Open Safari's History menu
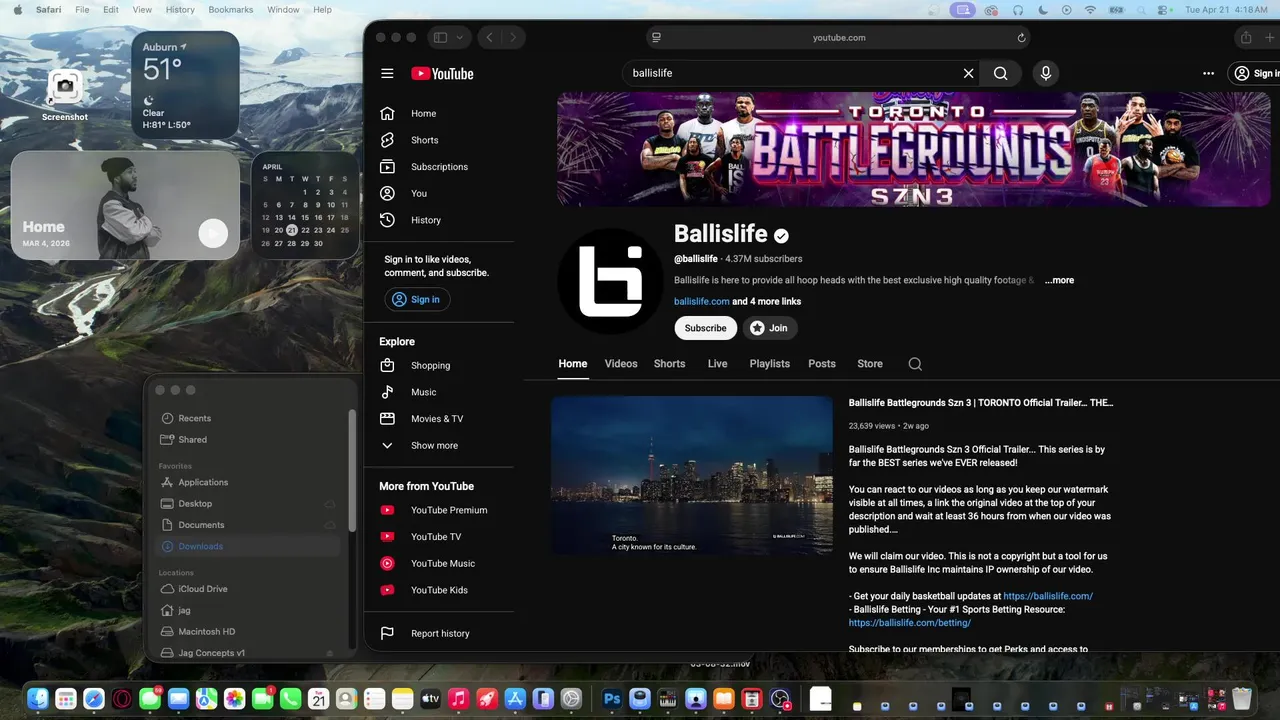This screenshot has width=1280, height=720. coord(180,9)
